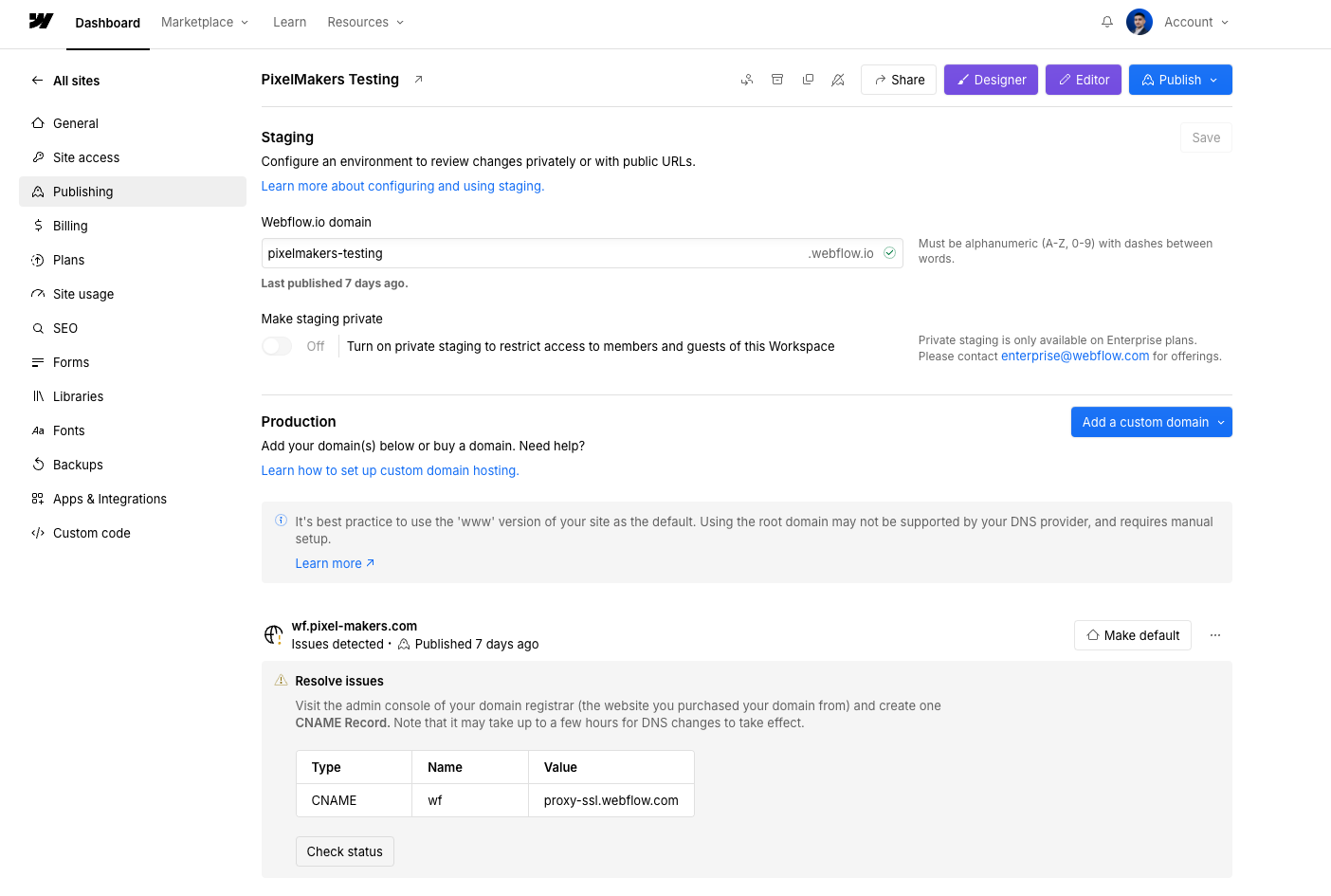Click the General home icon in sidebar

tap(38, 123)
